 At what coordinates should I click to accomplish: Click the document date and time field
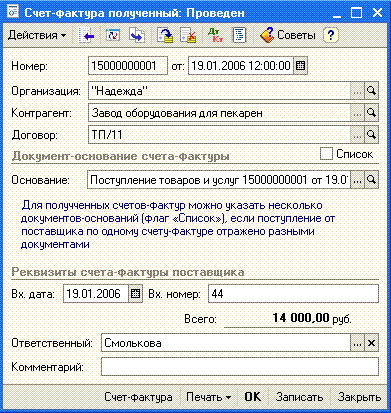(x=241, y=66)
